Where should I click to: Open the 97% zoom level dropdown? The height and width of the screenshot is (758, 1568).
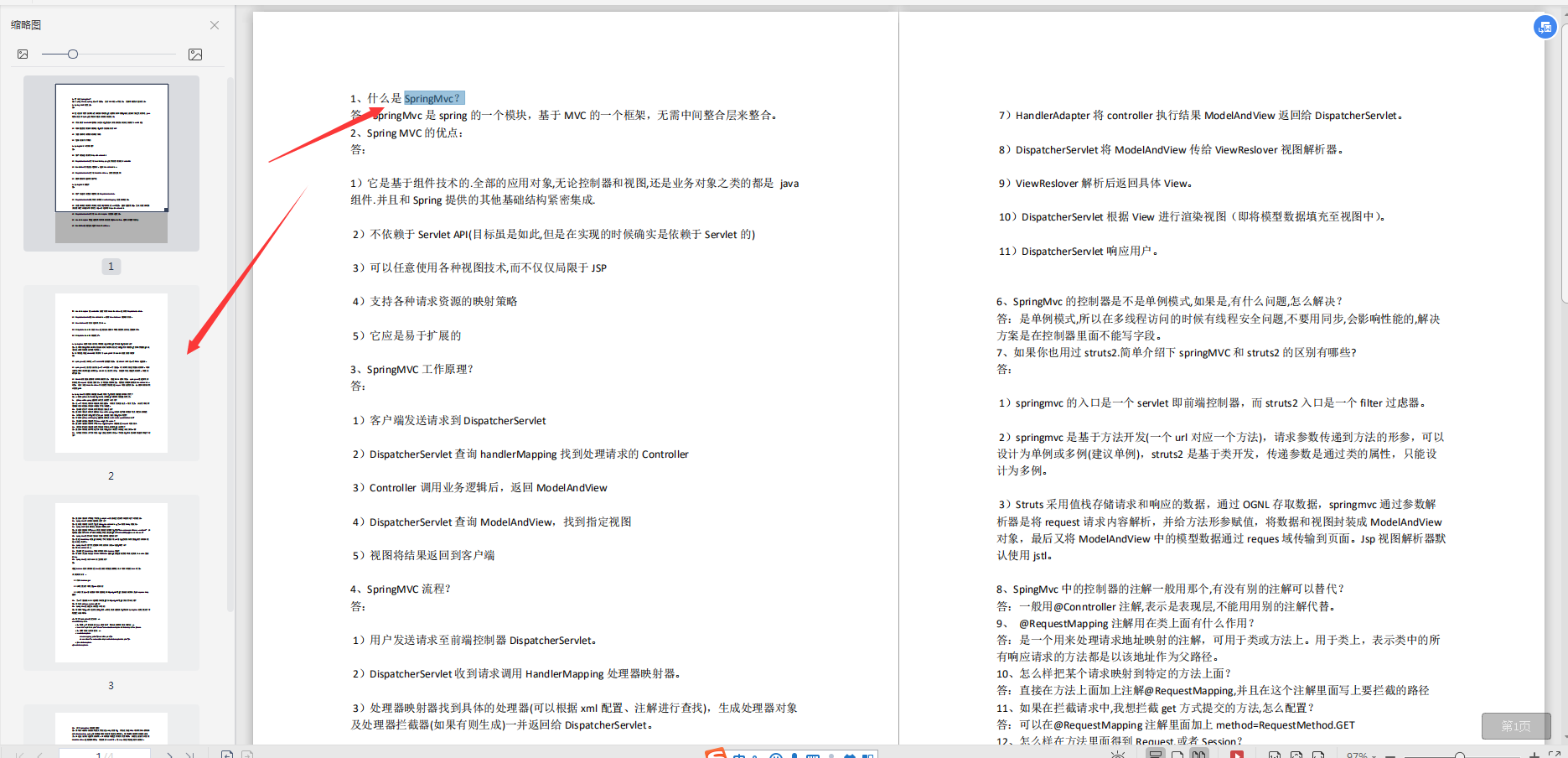tap(1361, 755)
